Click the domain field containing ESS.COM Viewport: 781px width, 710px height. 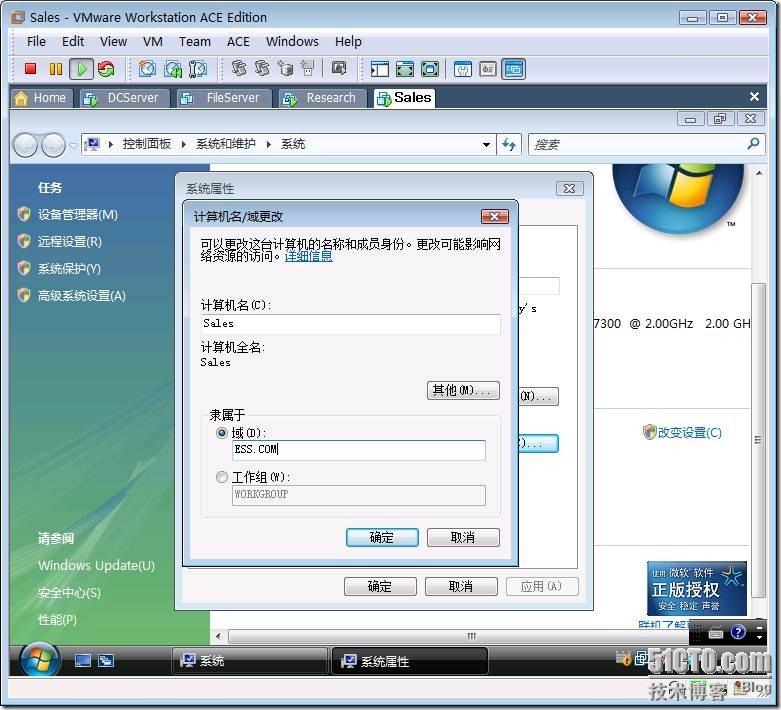click(x=359, y=450)
